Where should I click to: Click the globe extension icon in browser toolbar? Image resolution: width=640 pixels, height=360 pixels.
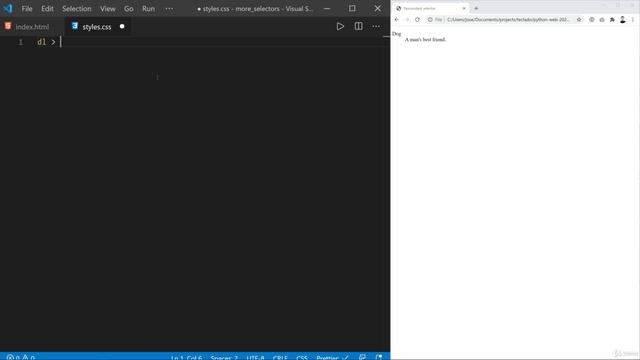pyautogui.click(x=591, y=20)
